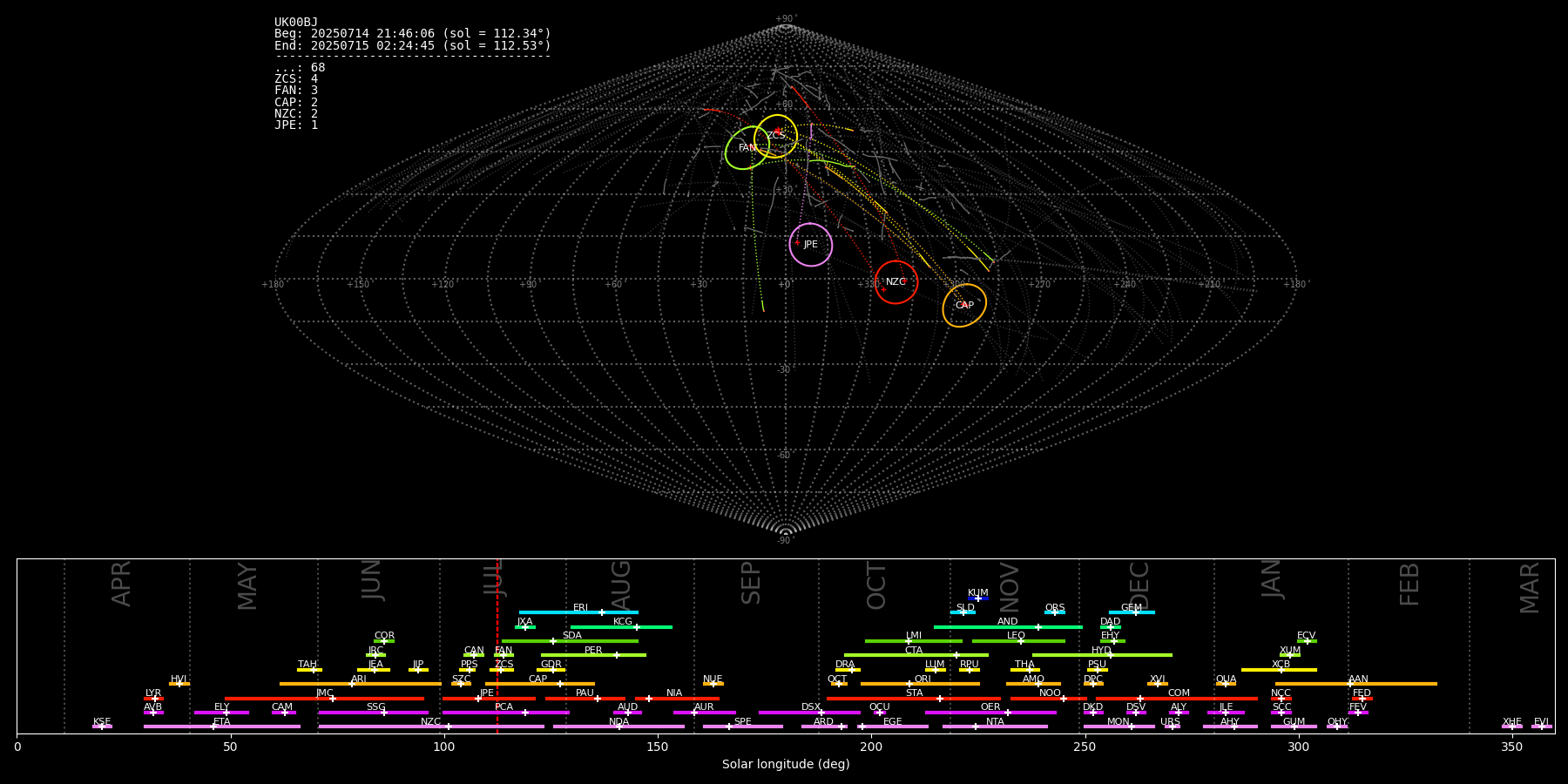Select the JMC shower bar in the timeline

324,699
